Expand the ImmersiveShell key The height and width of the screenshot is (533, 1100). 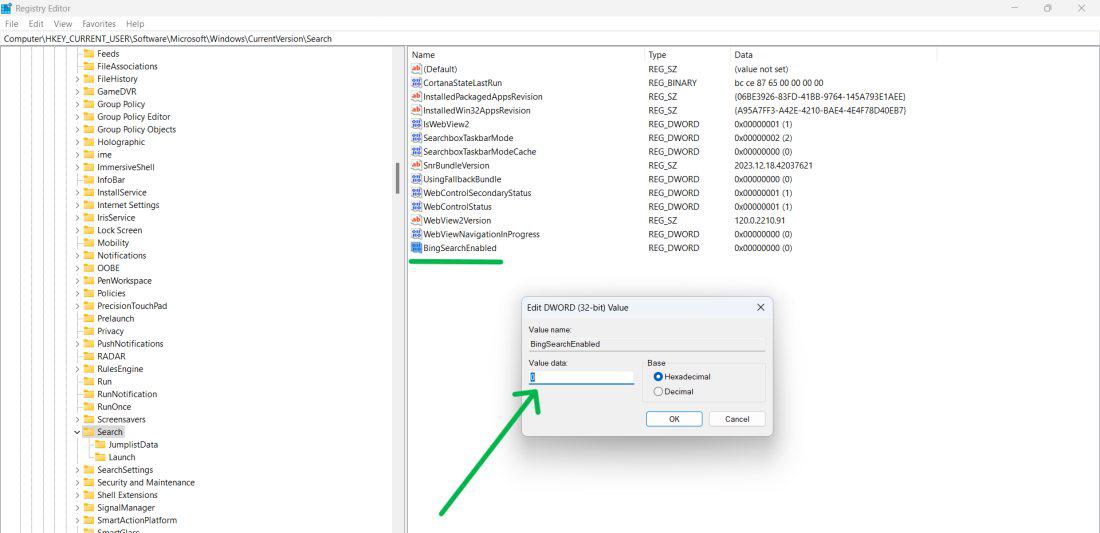pos(77,167)
